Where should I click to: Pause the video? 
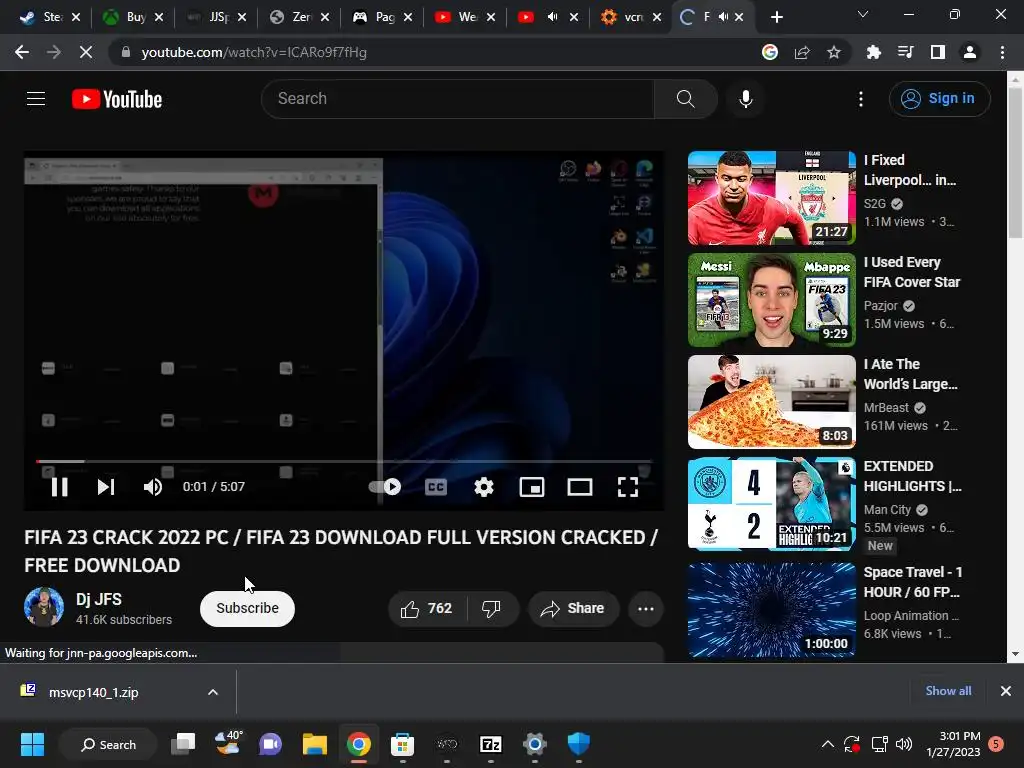(x=59, y=487)
